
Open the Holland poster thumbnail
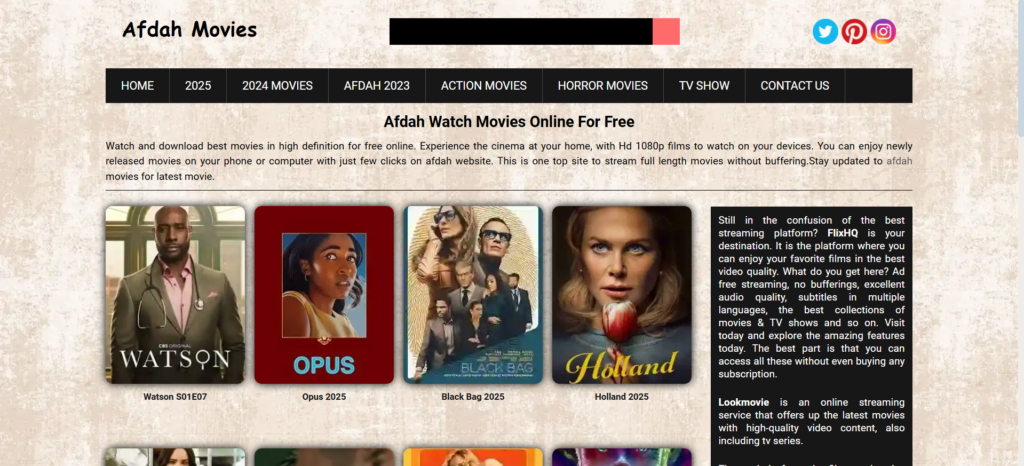[x=622, y=295]
